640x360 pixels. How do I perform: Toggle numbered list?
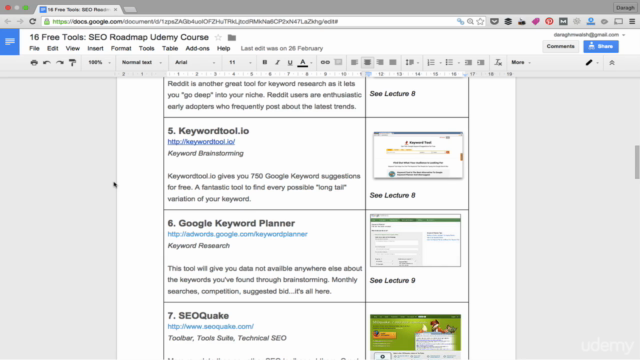click(431, 62)
